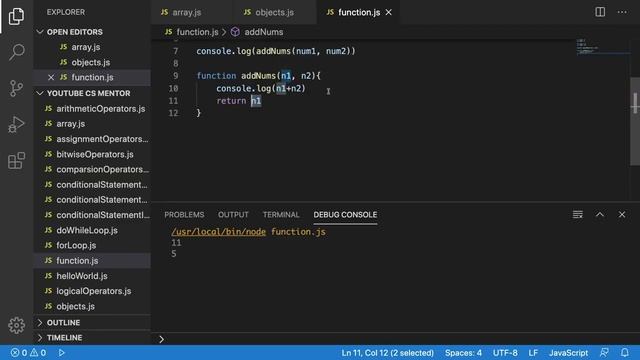Clear the debug console output

pyautogui.click(x=578, y=214)
